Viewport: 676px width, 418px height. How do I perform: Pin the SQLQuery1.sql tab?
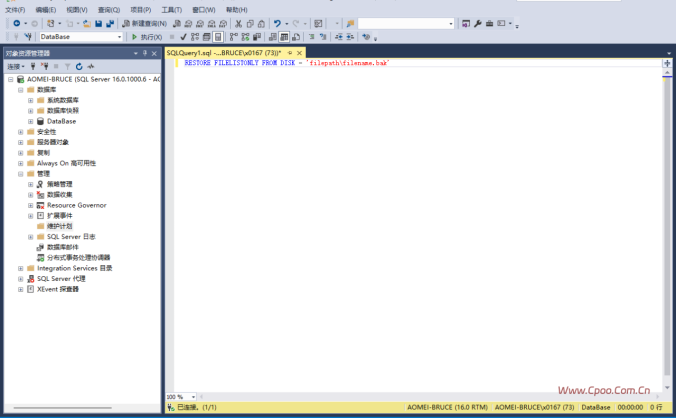(x=290, y=53)
